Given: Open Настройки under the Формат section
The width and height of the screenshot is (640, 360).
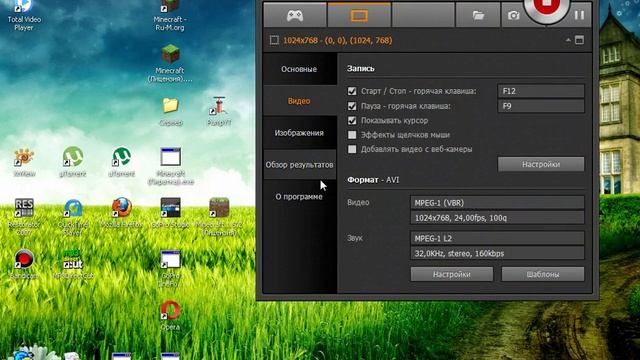Looking at the screenshot, I should pos(452,274).
